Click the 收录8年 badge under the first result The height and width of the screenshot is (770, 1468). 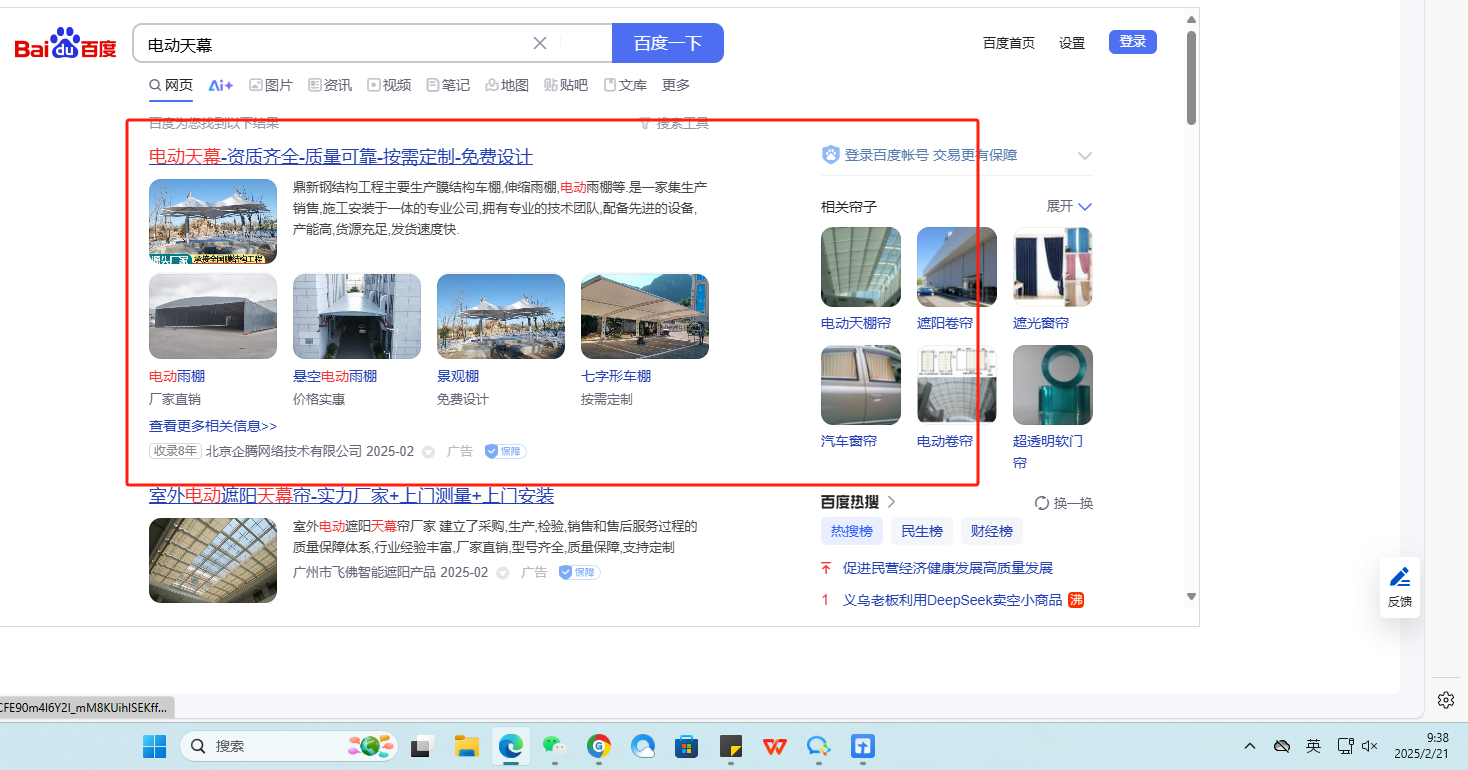[x=175, y=451]
